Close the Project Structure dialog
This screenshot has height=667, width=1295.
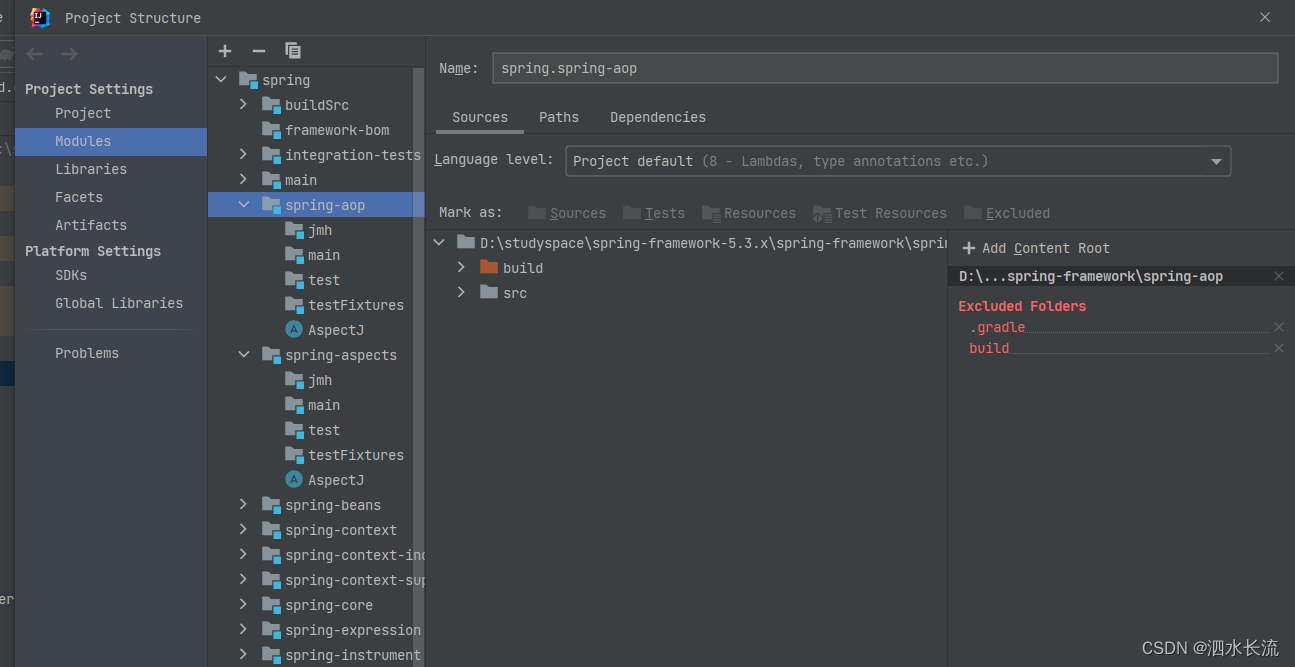pos(1265,17)
